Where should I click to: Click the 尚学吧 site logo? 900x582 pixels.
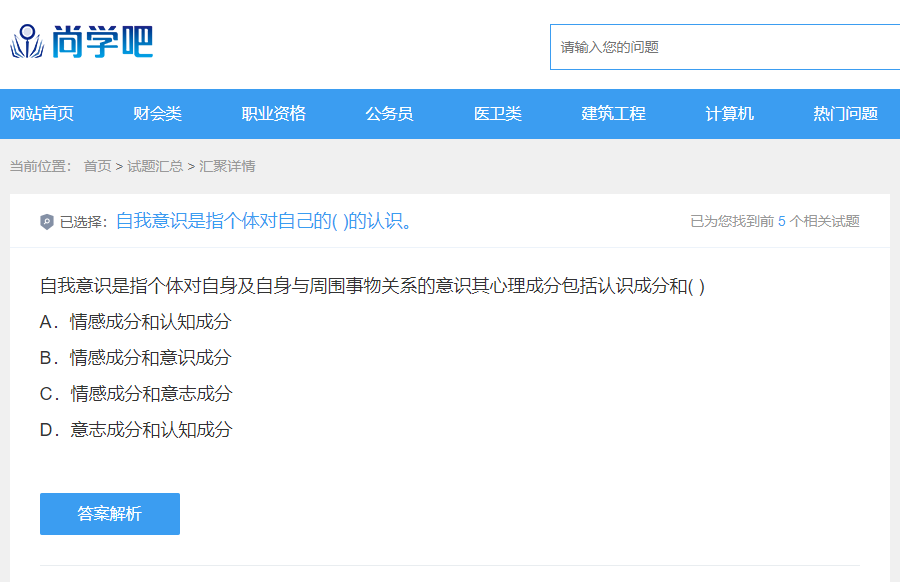pos(82,42)
